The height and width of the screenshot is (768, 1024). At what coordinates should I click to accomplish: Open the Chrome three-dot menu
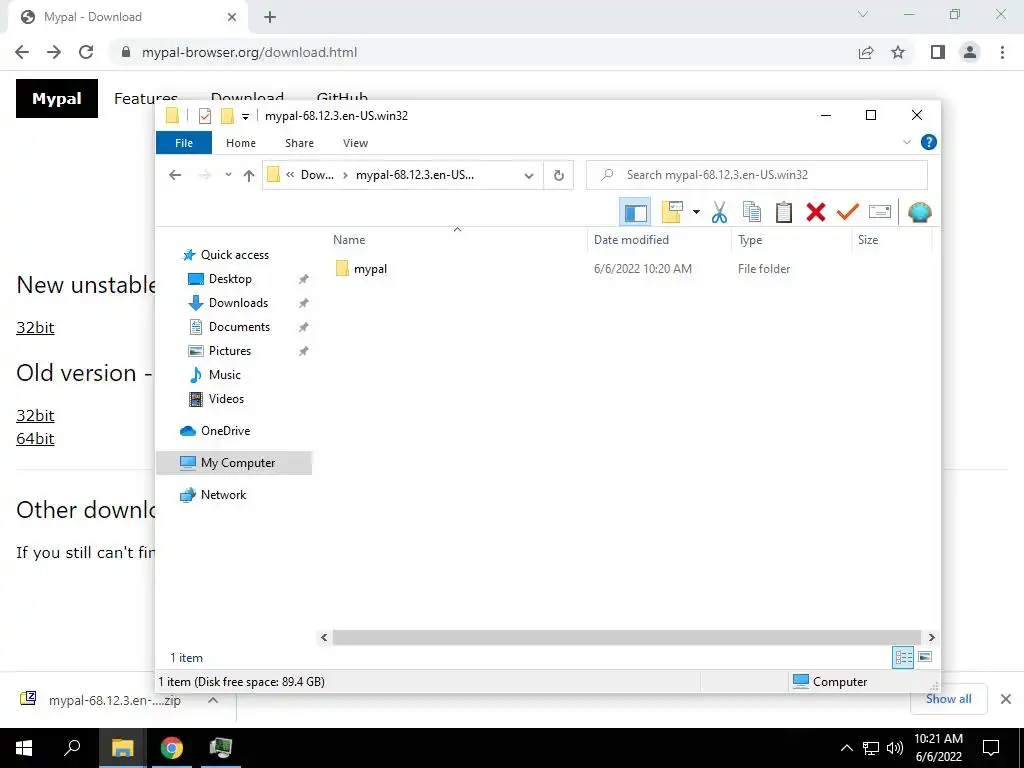pos(1002,52)
